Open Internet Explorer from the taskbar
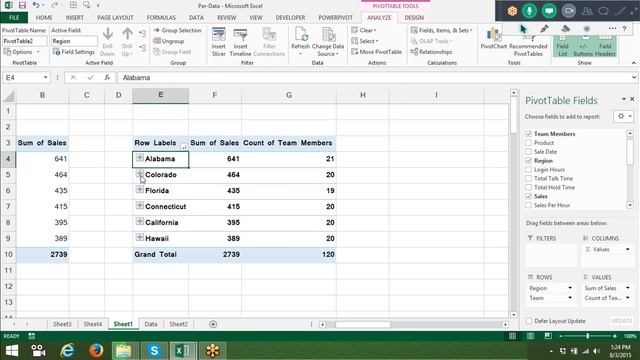Screen dimensions: 640x360 click(67, 350)
